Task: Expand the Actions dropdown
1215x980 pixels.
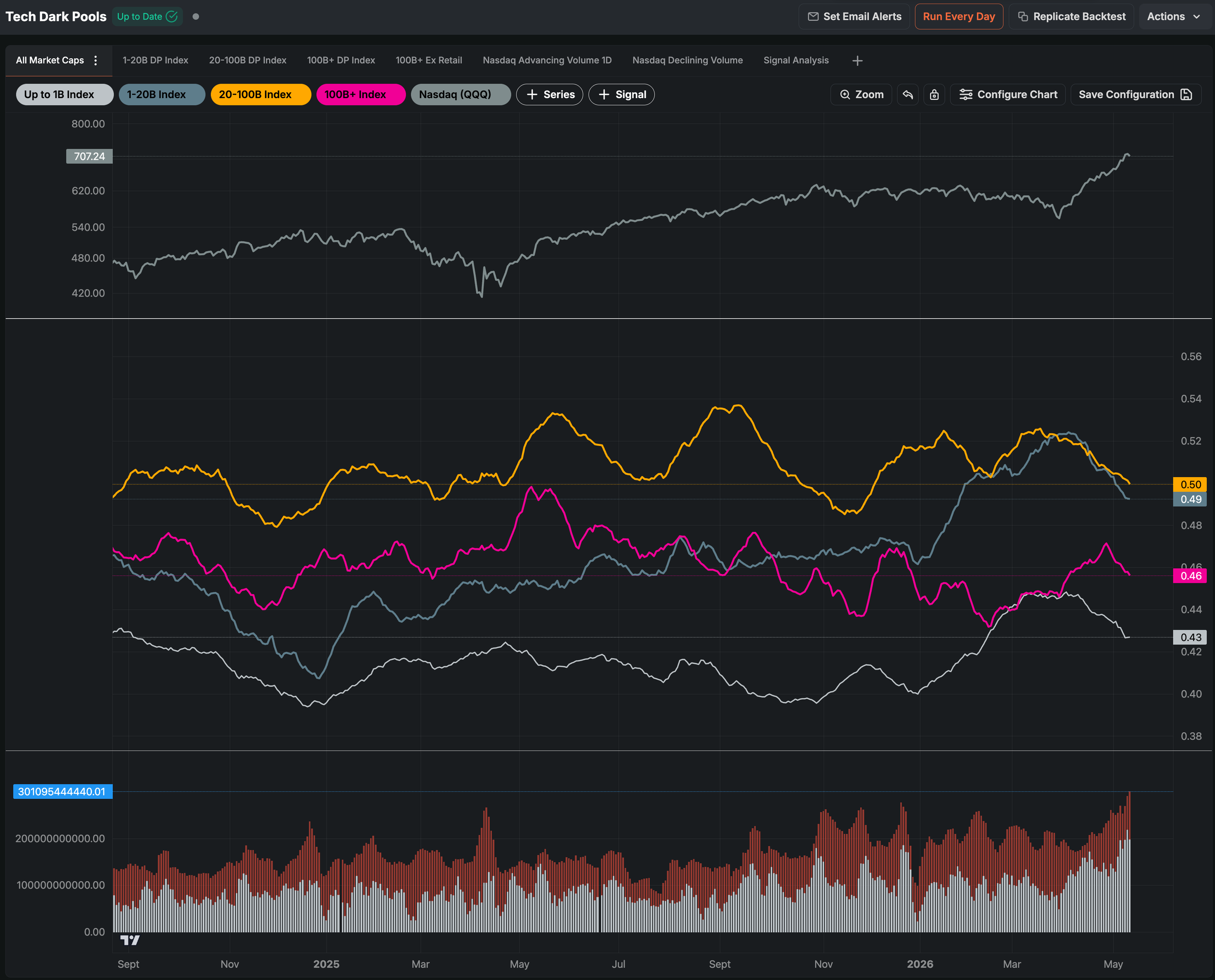Action: (x=1174, y=17)
